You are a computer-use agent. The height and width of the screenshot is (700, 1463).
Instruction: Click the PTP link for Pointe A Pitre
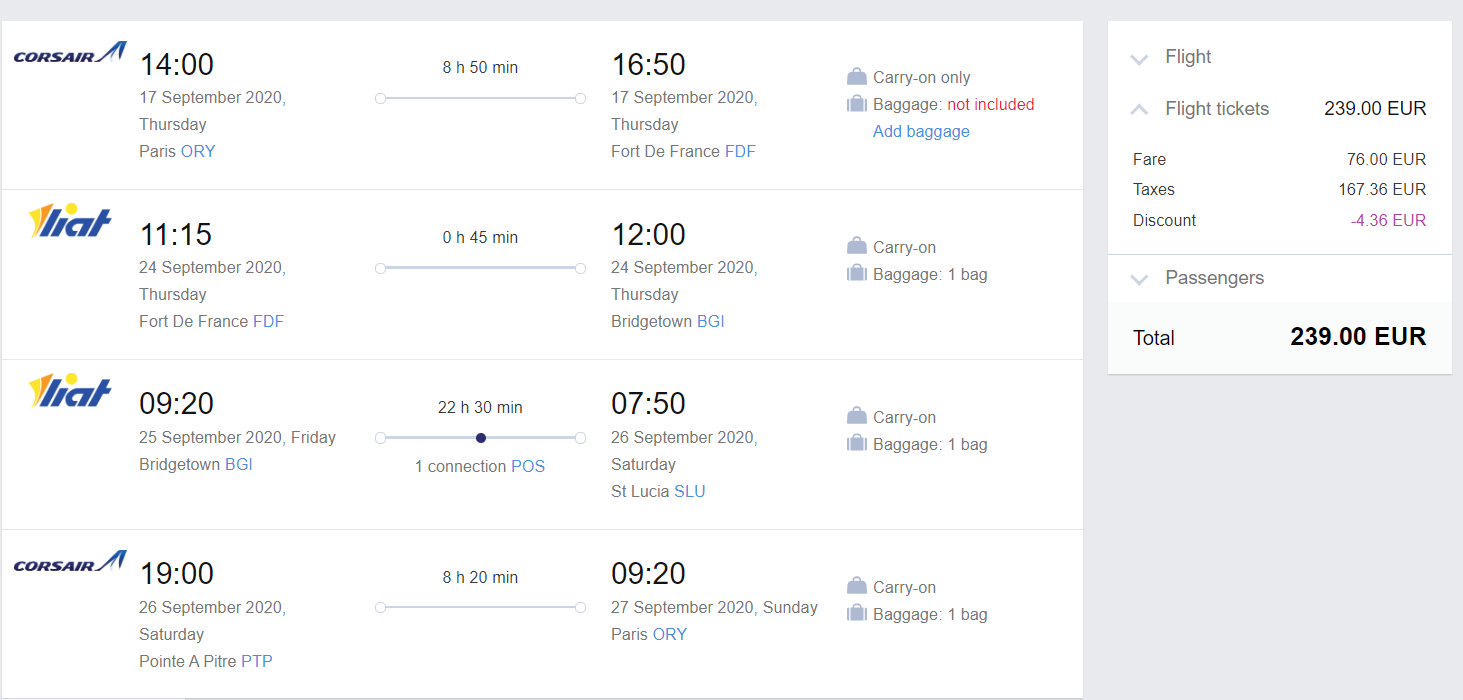(x=257, y=661)
